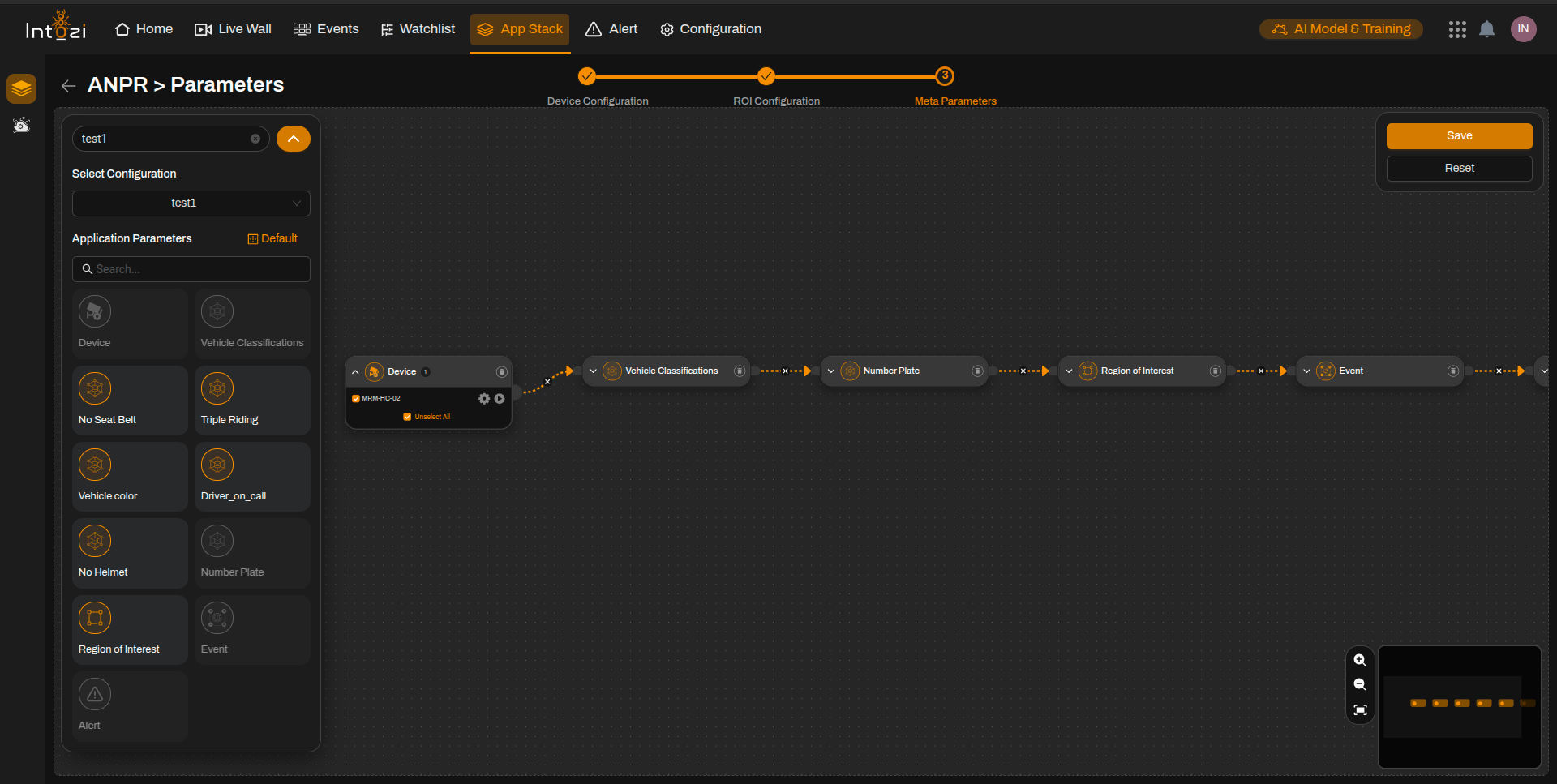Open the Watchlist tab

click(418, 29)
